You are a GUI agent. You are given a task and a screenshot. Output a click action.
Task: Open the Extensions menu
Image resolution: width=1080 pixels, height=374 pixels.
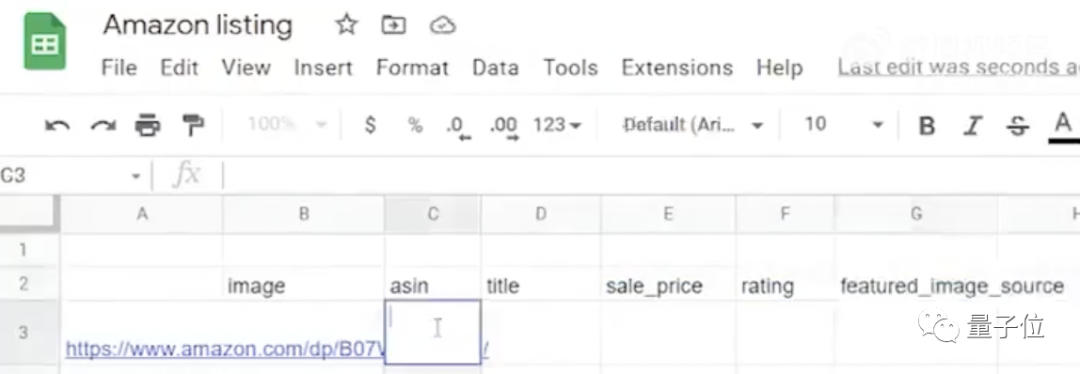[677, 67]
